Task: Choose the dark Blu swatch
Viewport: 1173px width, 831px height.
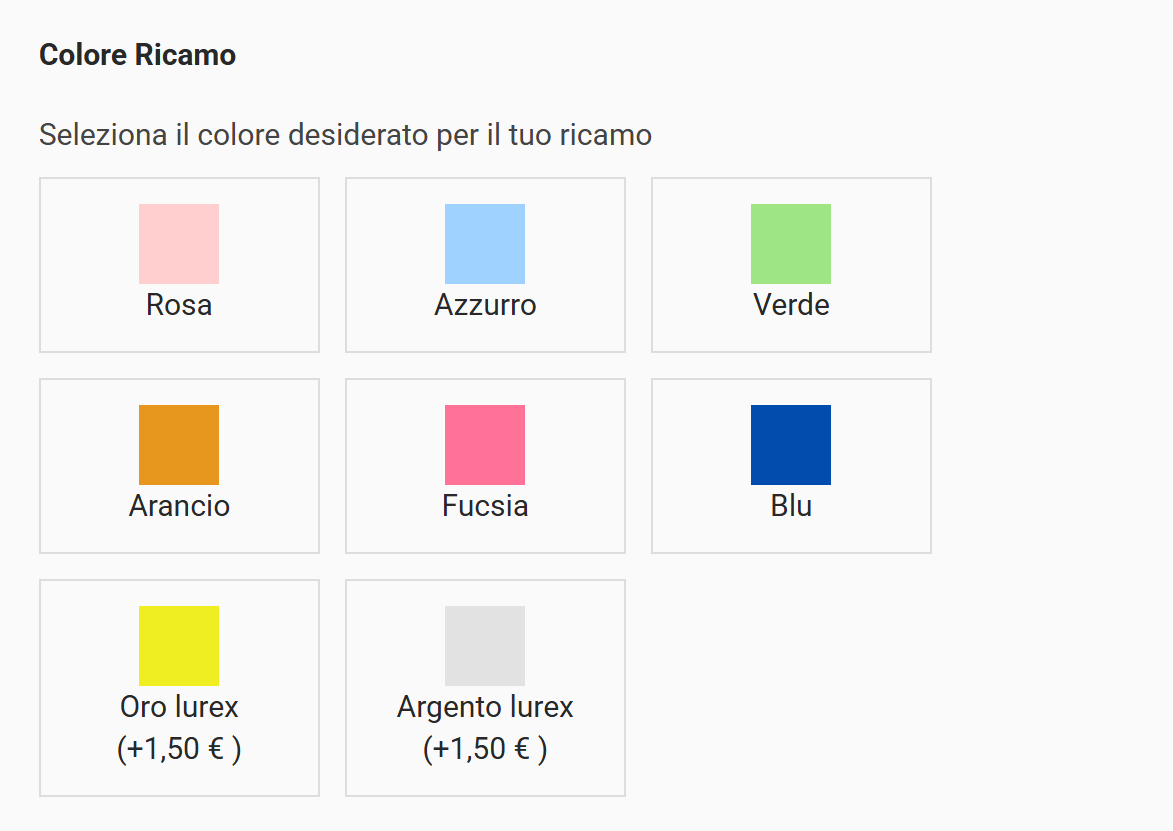Action: [791, 445]
